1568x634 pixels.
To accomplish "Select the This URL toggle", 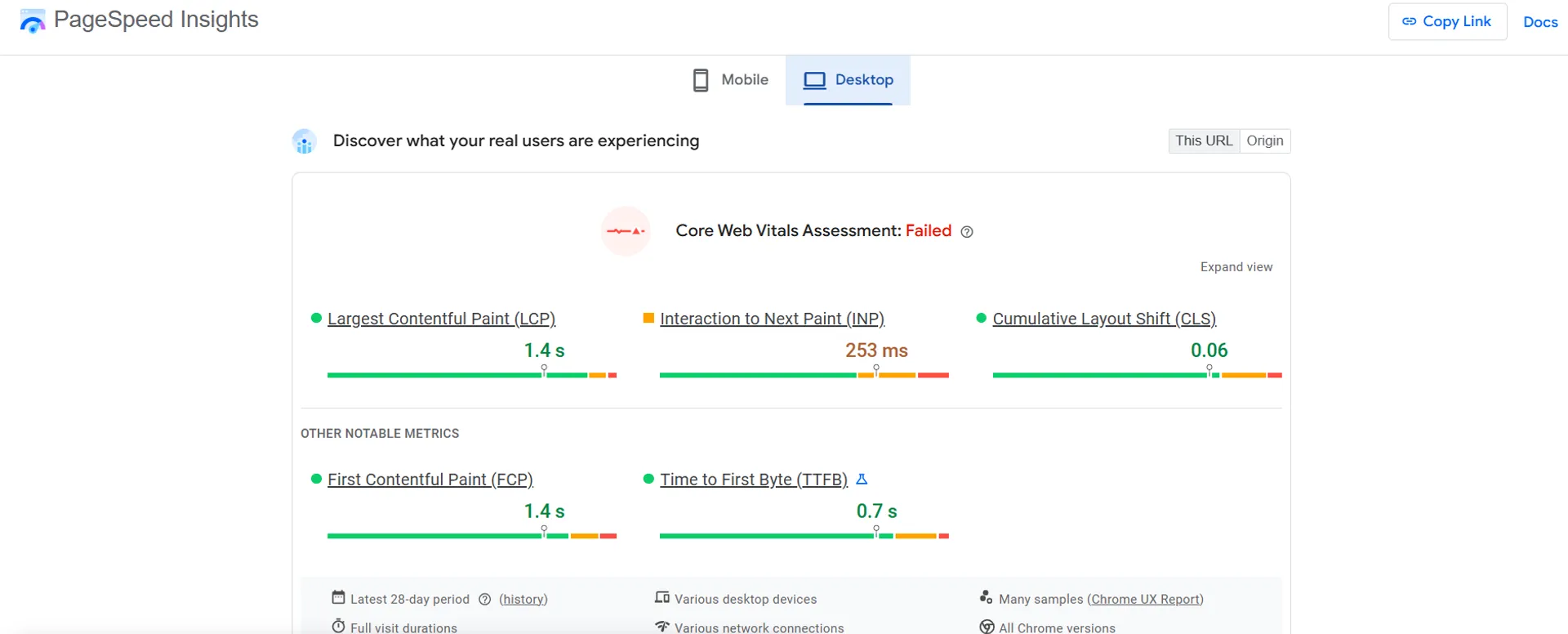I will tap(1204, 141).
